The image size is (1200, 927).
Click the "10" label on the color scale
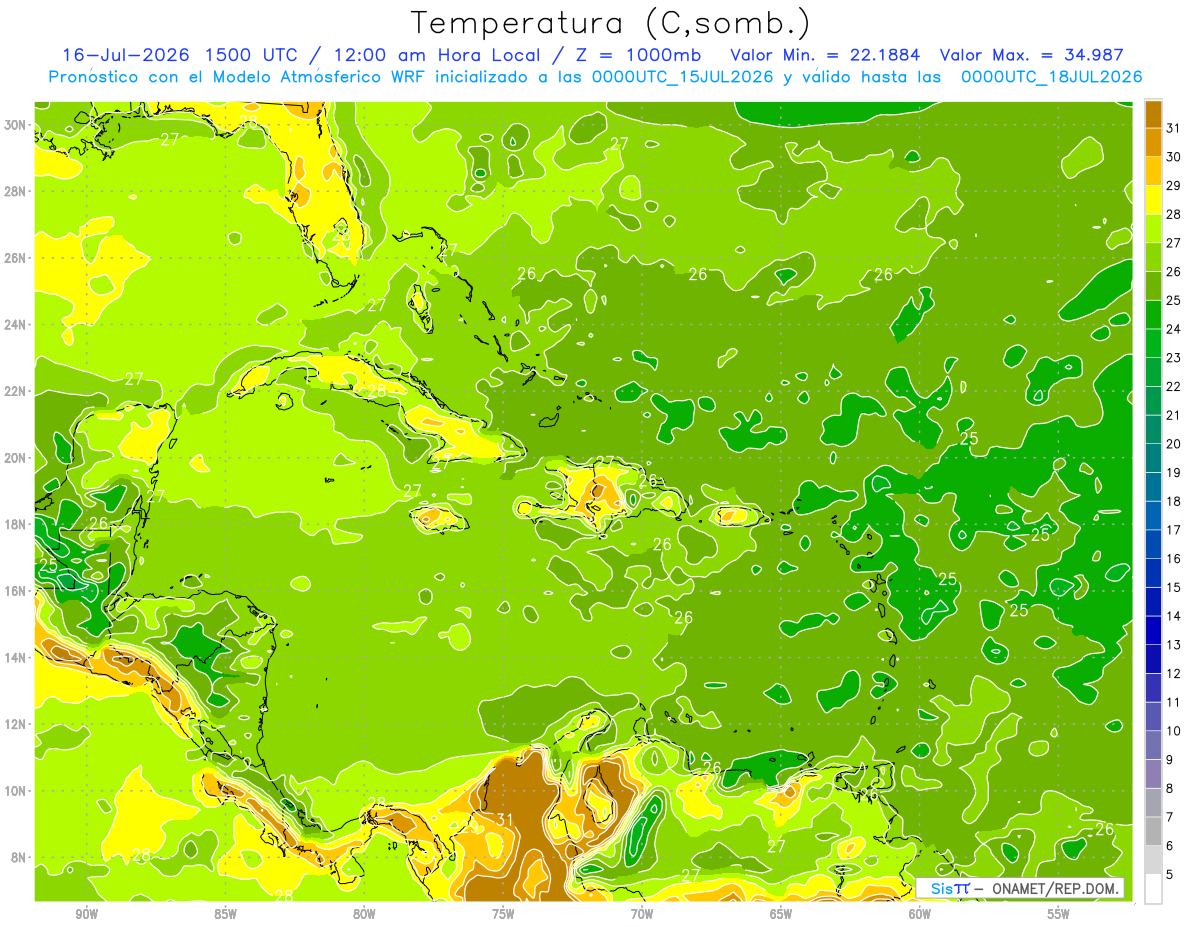click(1174, 731)
